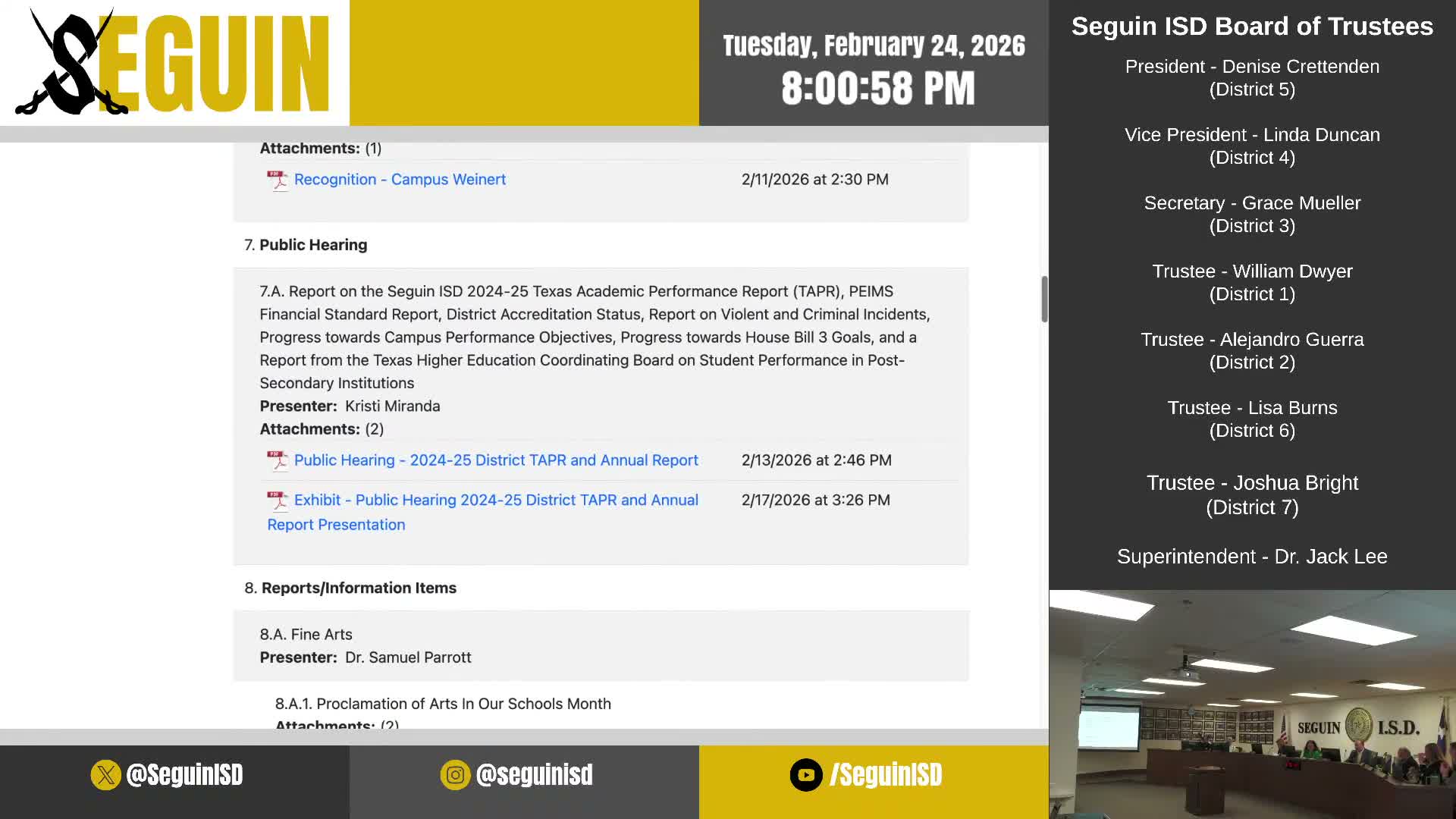Click the X (Twitter) logo icon
Screen dimensions: 1456x819
105,775
